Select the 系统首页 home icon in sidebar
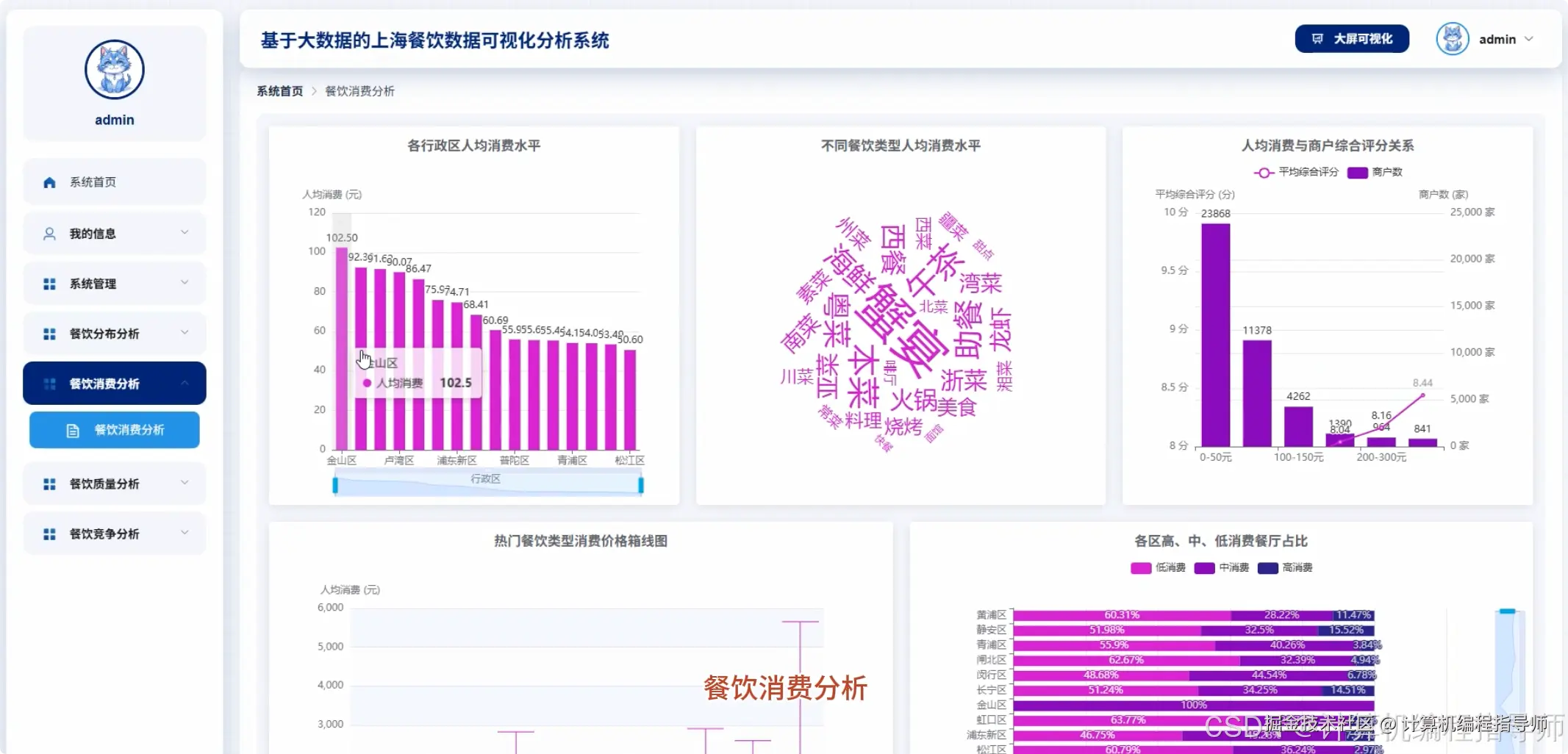1568x754 pixels. (x=49, y=181)
